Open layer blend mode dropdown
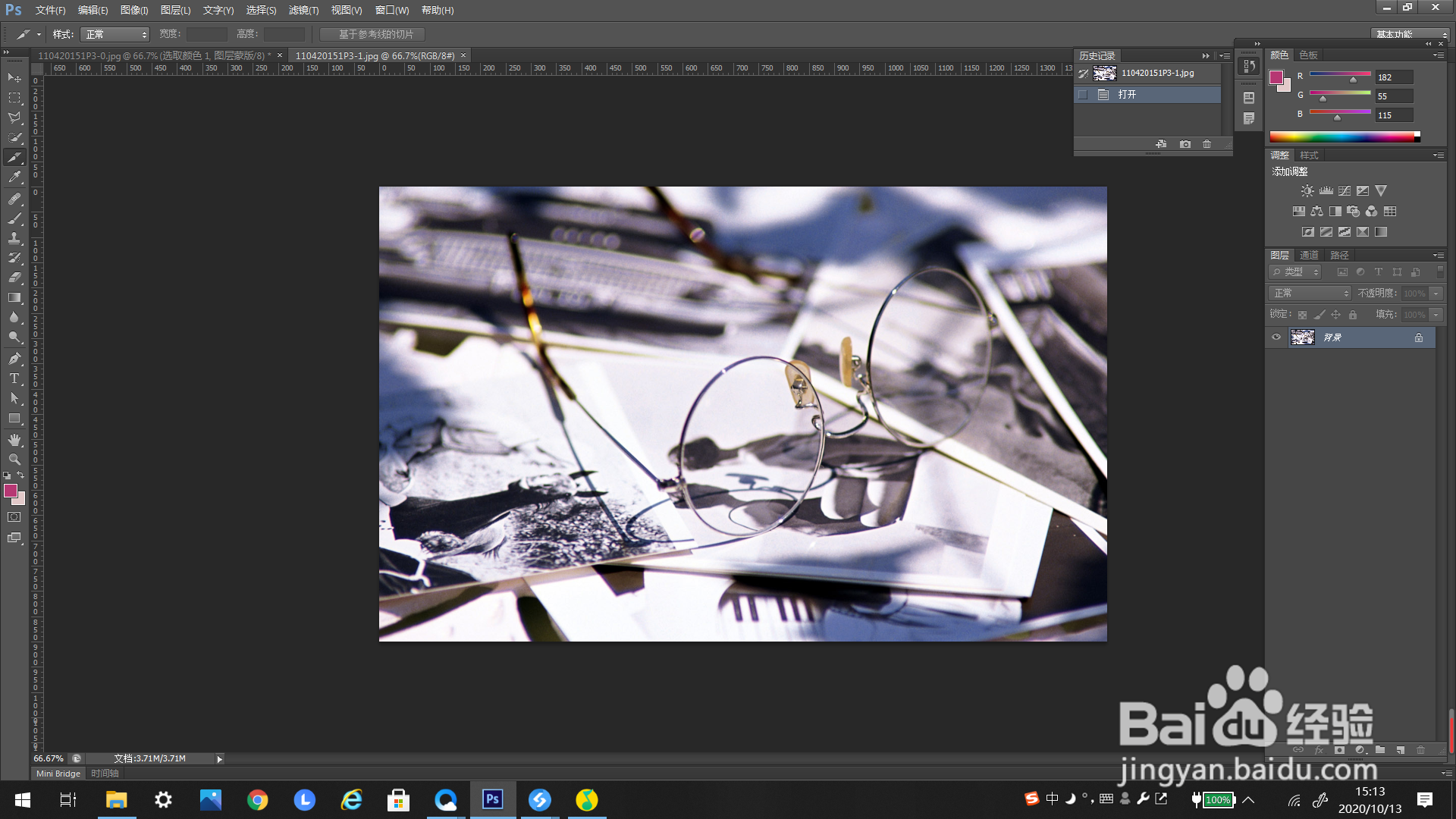The image size is (1456, 819). (x=1310, y=293)
